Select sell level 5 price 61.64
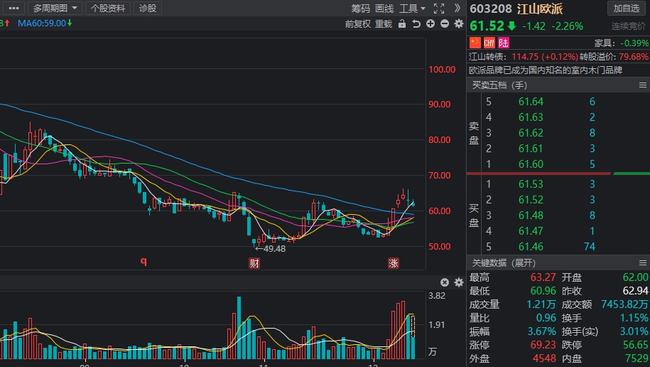This screenshot has height=367, width=650. click(531, 102)
